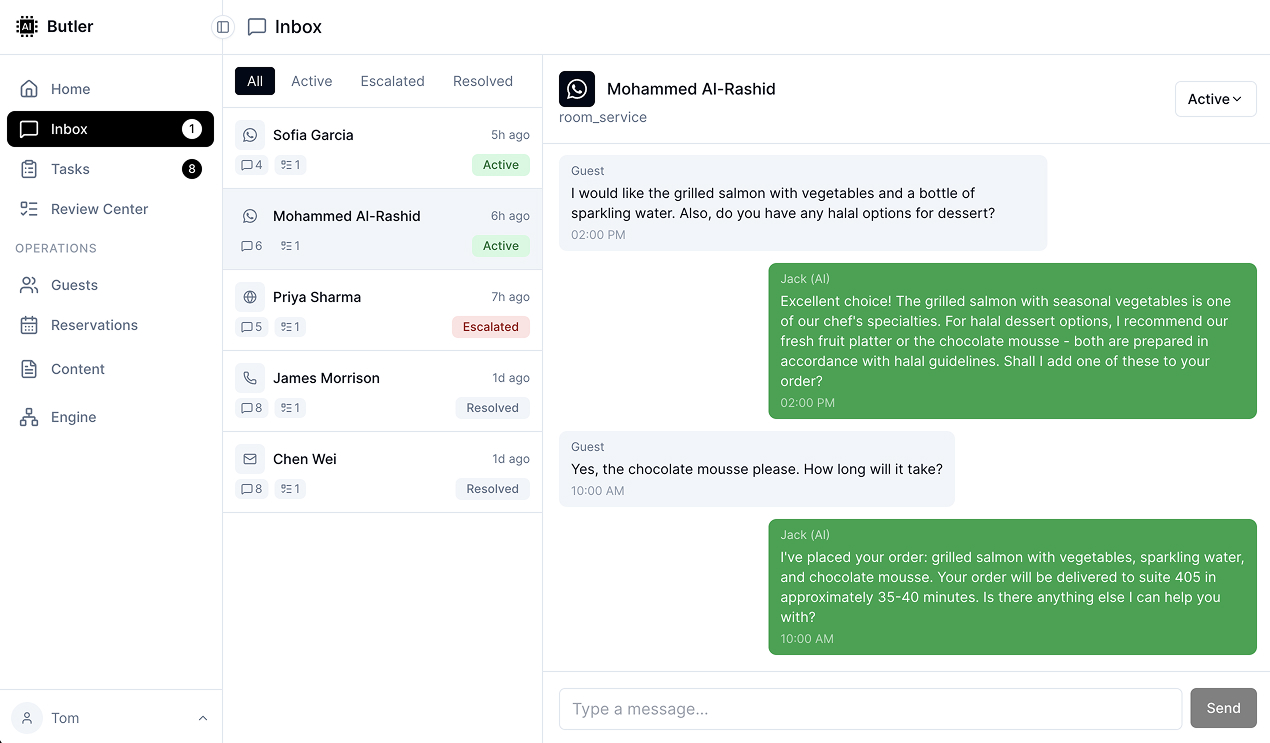Switch to the Resolved filter tab
This screenshot has height=743, width=1270.
(483, 80)
